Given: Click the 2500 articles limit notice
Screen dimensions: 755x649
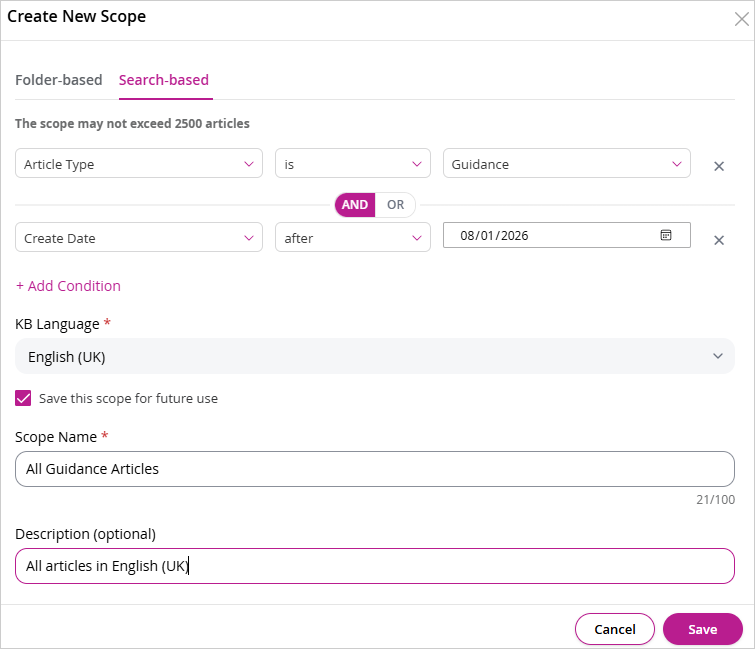Looking at the screenshot, I should pos(132,124).
